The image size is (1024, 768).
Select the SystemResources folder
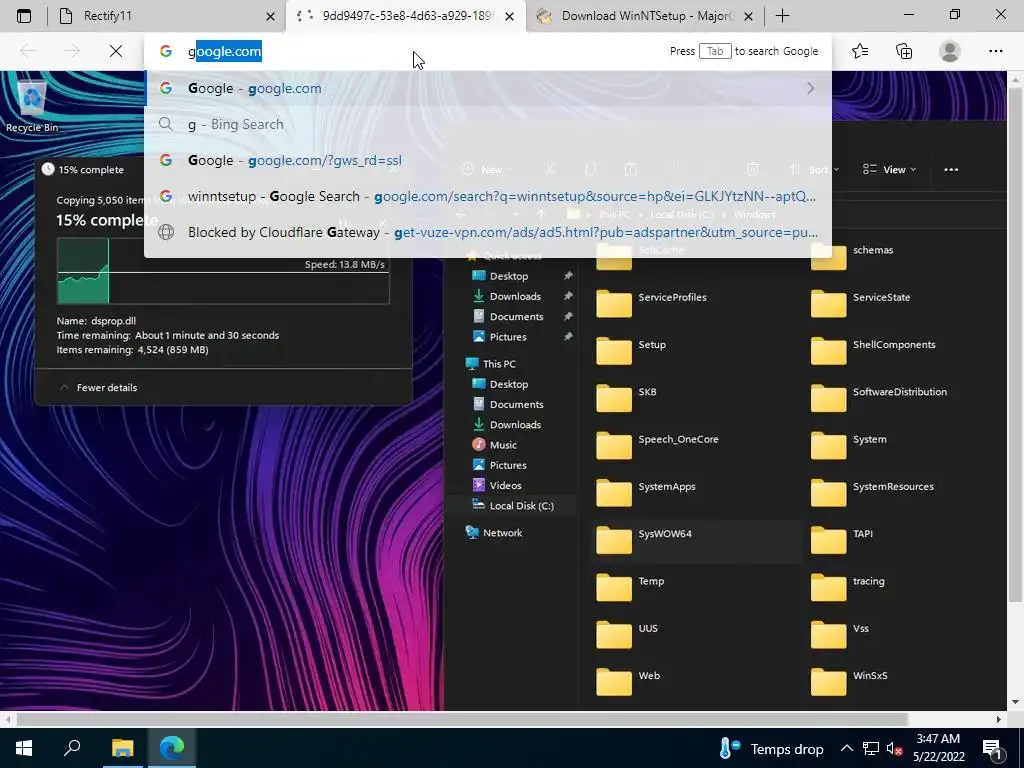[x=872, y=492]
